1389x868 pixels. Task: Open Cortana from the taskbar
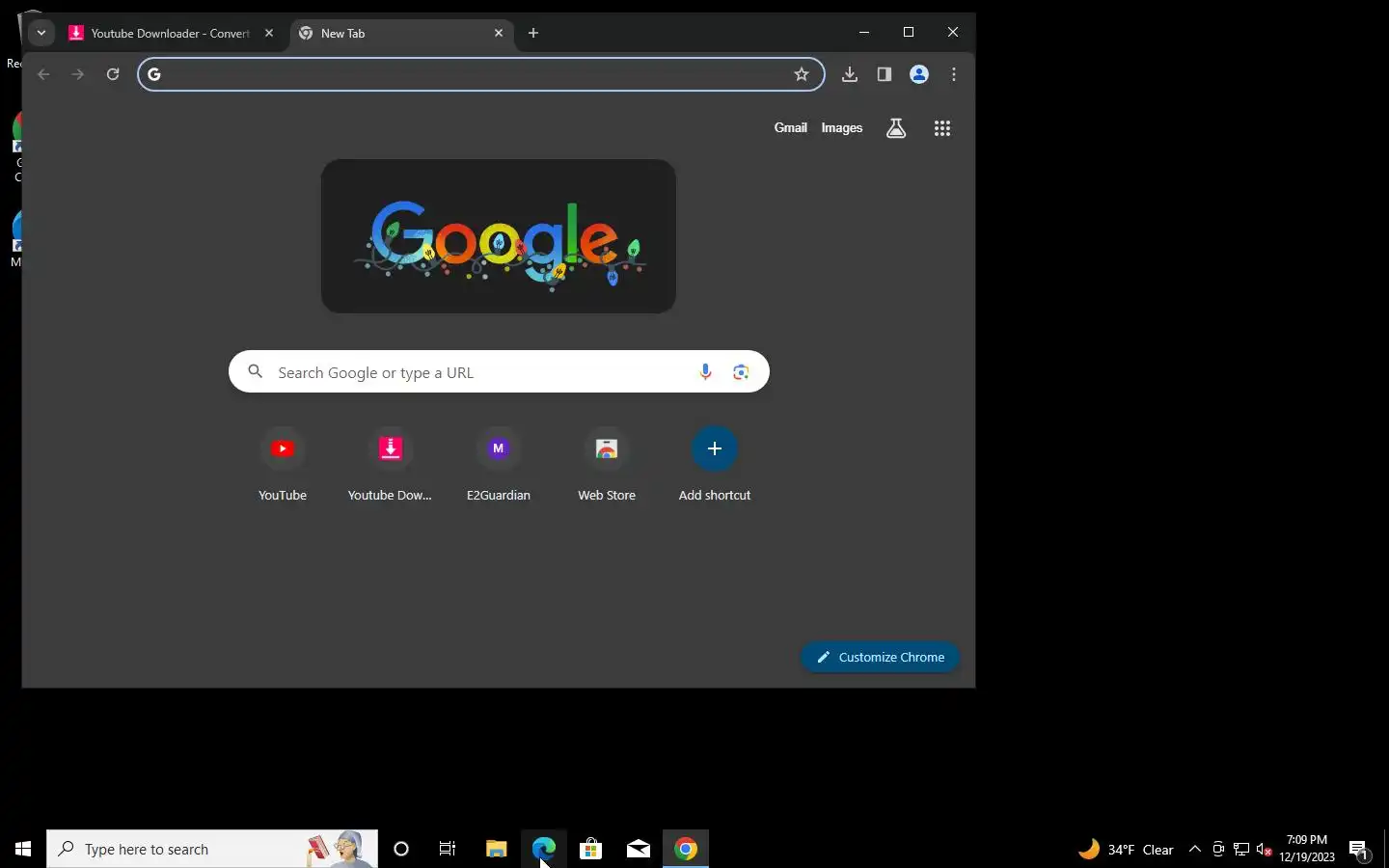pos(401,849)
